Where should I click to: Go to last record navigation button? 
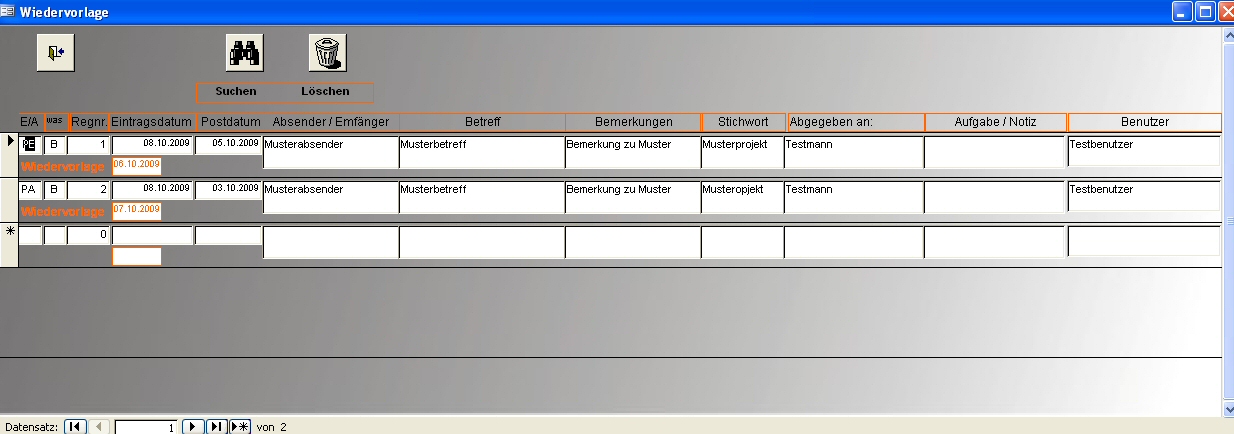217,427
